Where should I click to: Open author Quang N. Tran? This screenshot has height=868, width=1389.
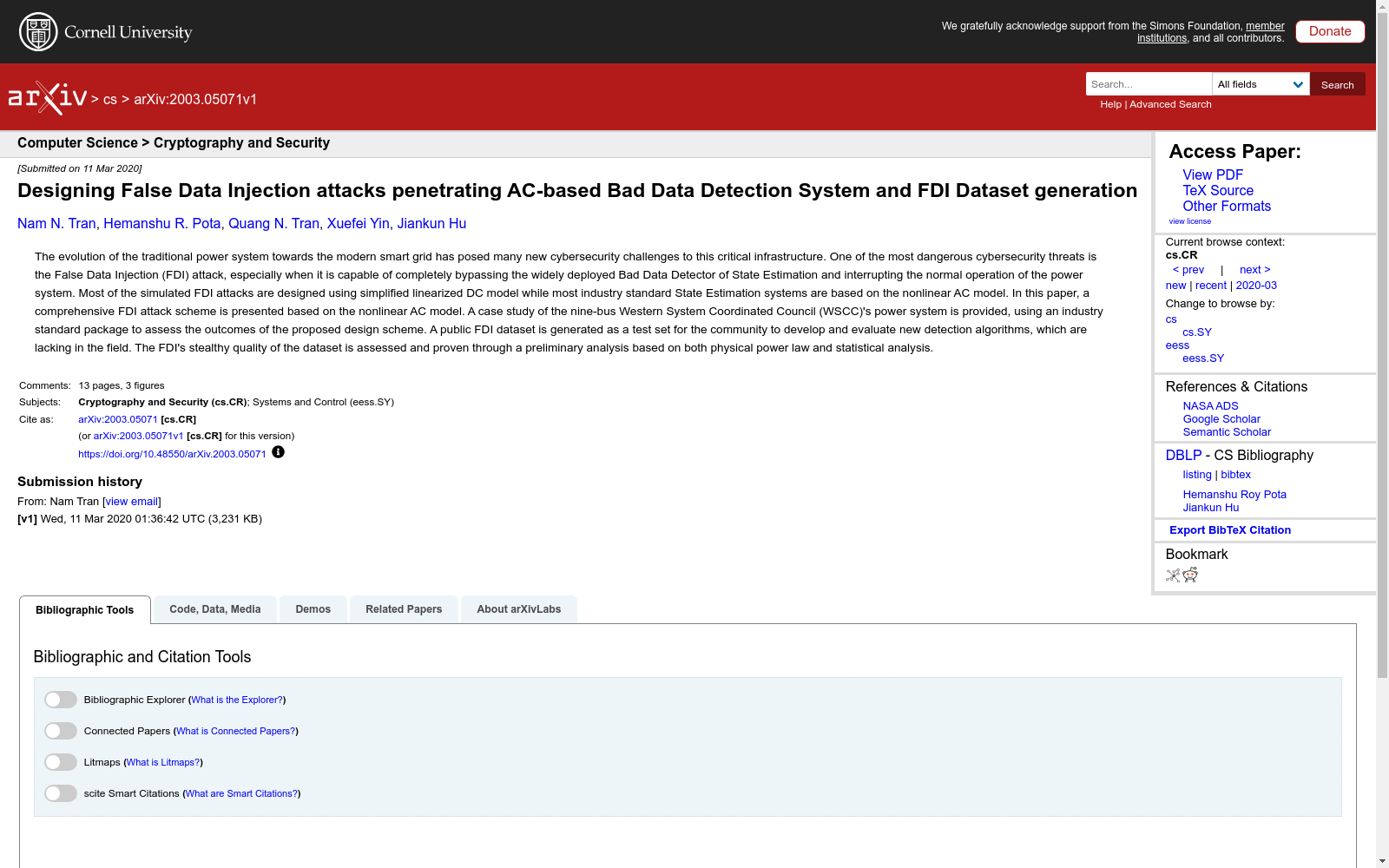(x=274, y=223)
